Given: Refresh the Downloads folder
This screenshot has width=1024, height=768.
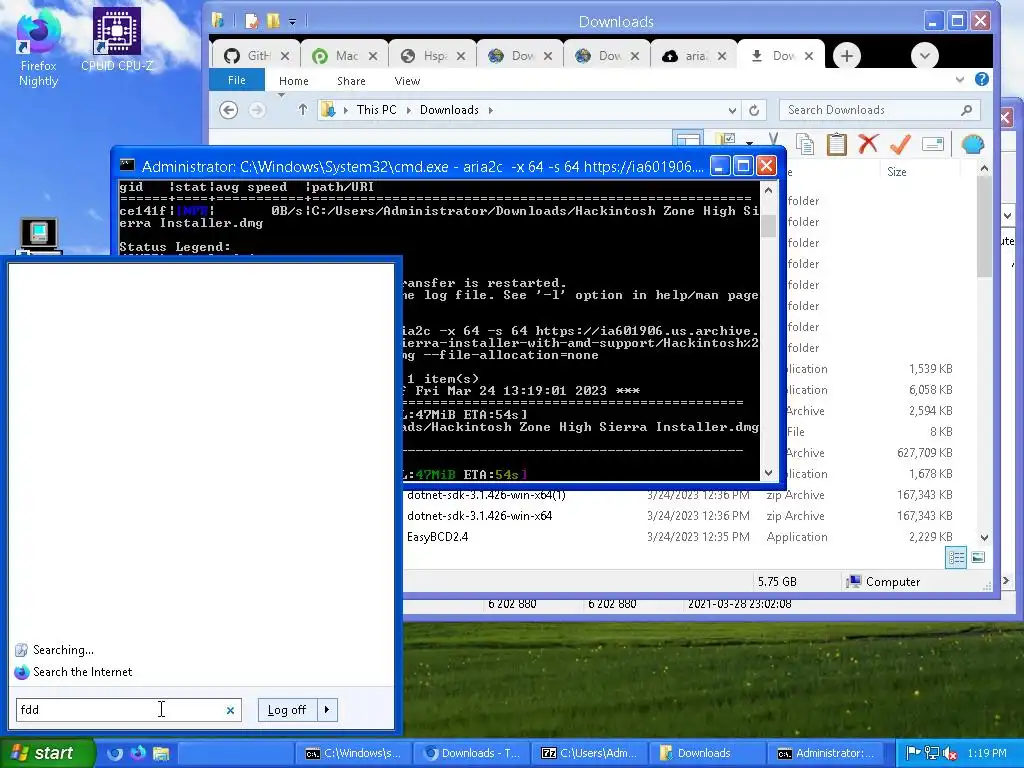Looking at the screenshot, I should point(754,110).
